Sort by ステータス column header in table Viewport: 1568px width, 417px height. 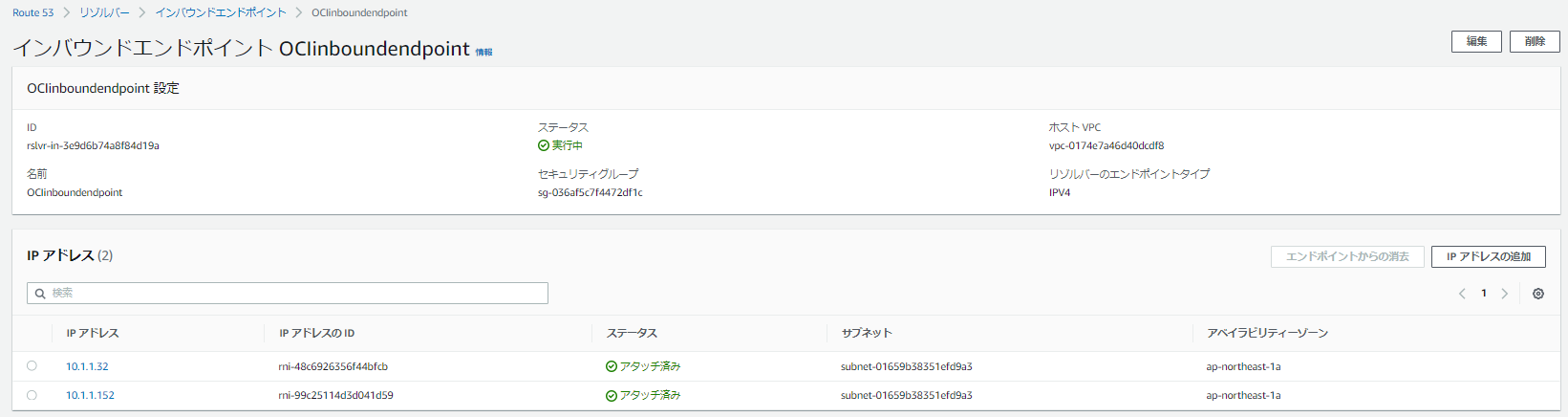click(632, 333)
